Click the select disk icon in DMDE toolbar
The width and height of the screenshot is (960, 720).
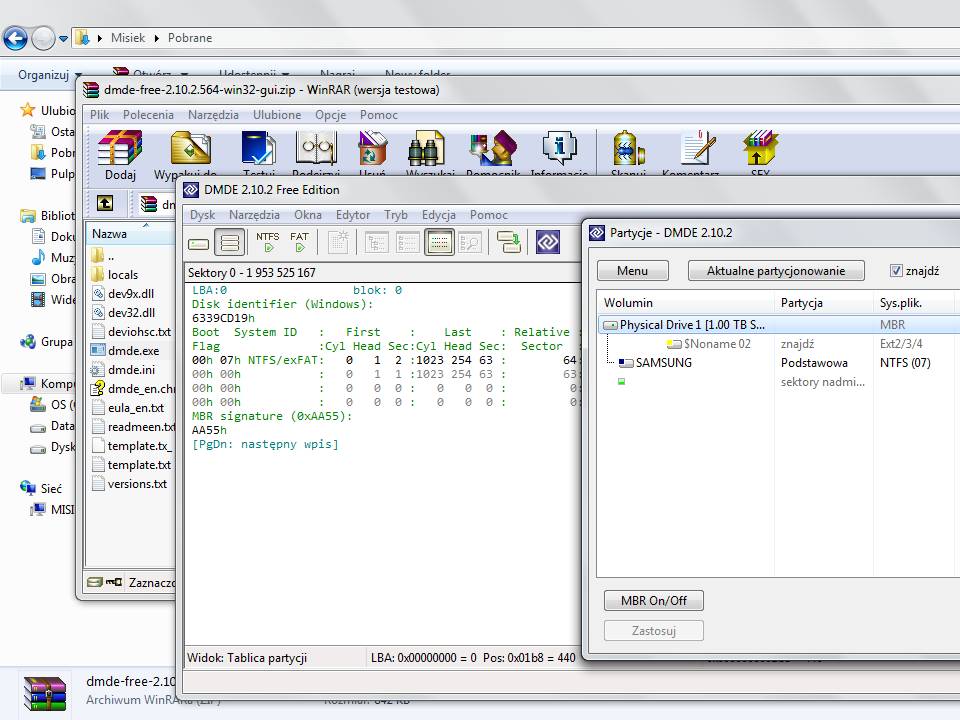point(198,244)
